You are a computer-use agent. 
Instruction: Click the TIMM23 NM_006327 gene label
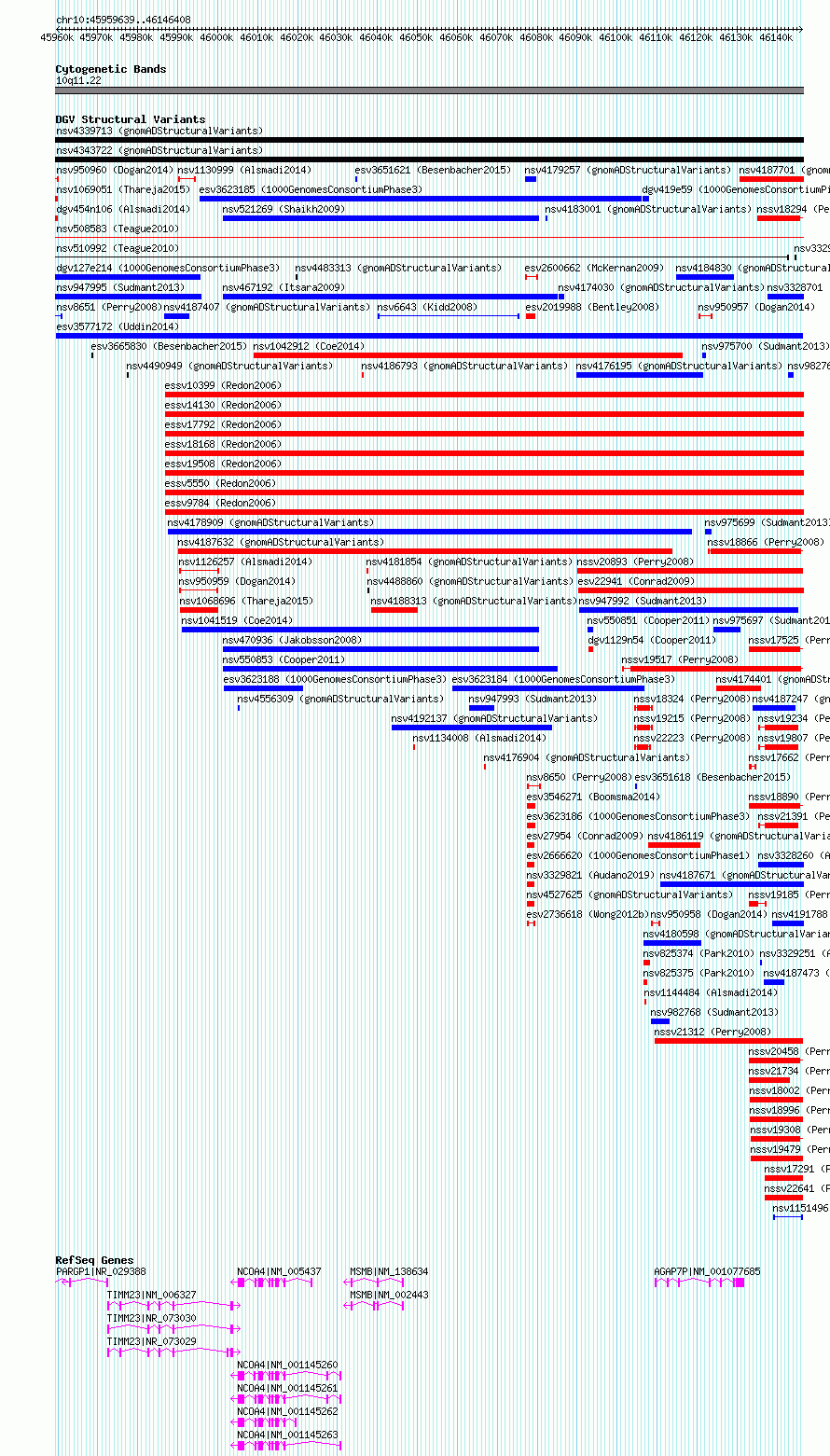(x=152, y=1295)
